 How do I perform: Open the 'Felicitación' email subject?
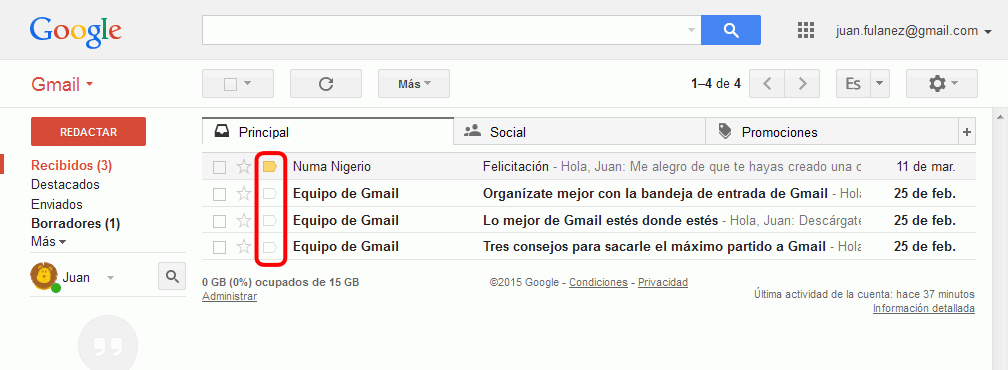(516, 167)
